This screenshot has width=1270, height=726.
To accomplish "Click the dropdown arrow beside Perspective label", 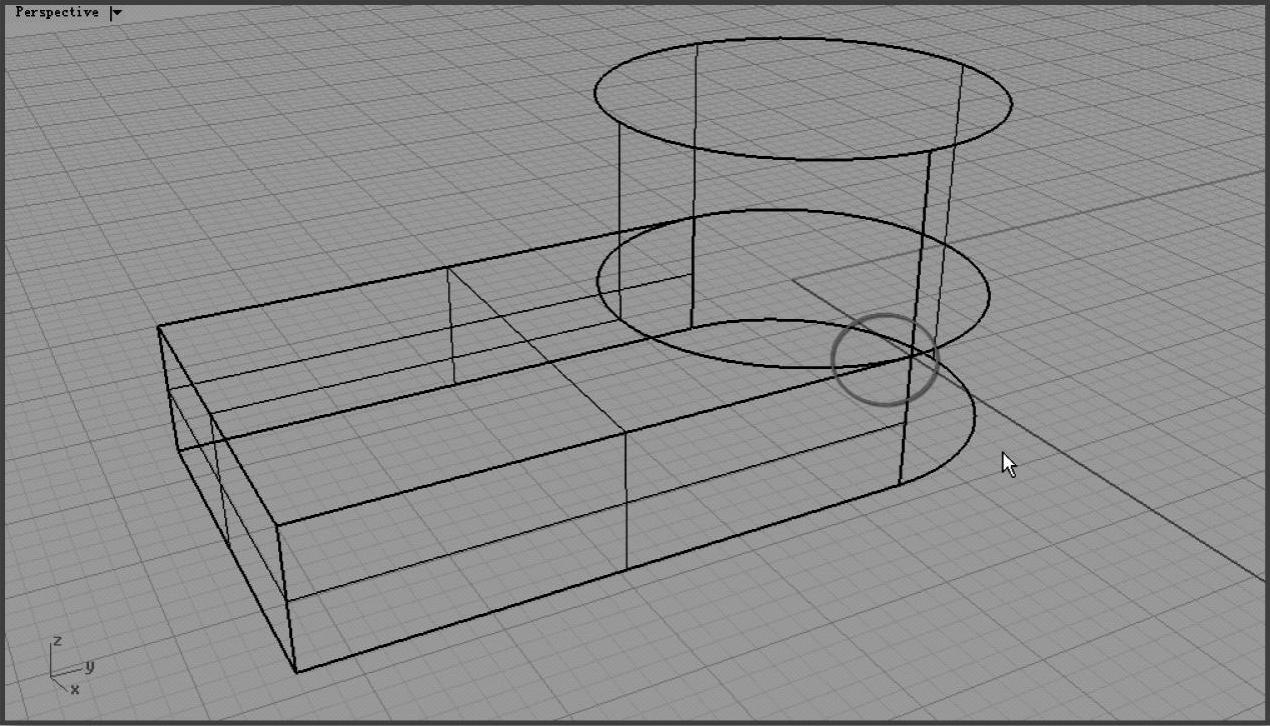I will coord(116,13).
